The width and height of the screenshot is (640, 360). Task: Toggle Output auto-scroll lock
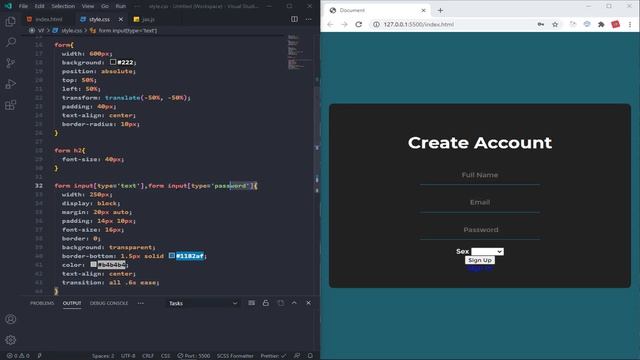click(266, 303)
